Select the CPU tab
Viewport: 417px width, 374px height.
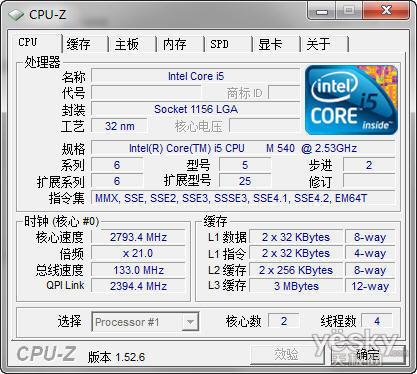click(37, 43)
